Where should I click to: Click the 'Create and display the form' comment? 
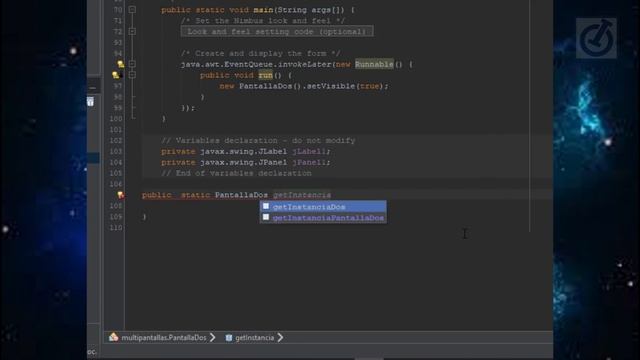pos(261,53)
